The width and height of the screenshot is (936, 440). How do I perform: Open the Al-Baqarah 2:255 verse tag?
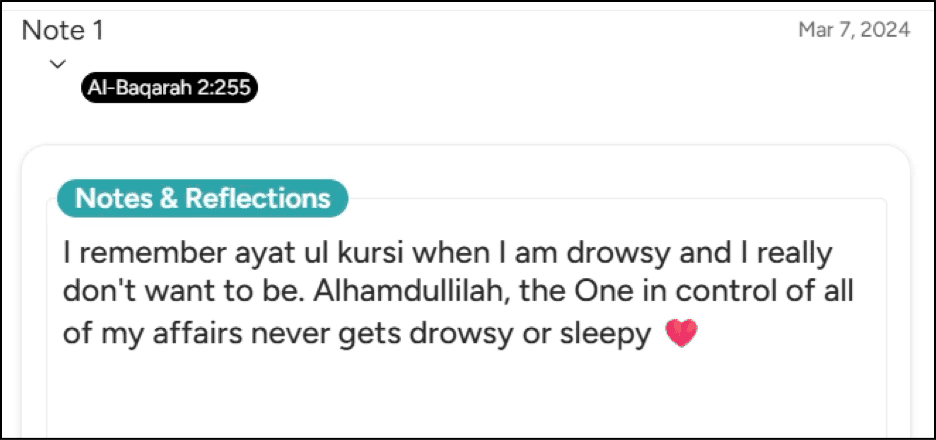[169, 89]
